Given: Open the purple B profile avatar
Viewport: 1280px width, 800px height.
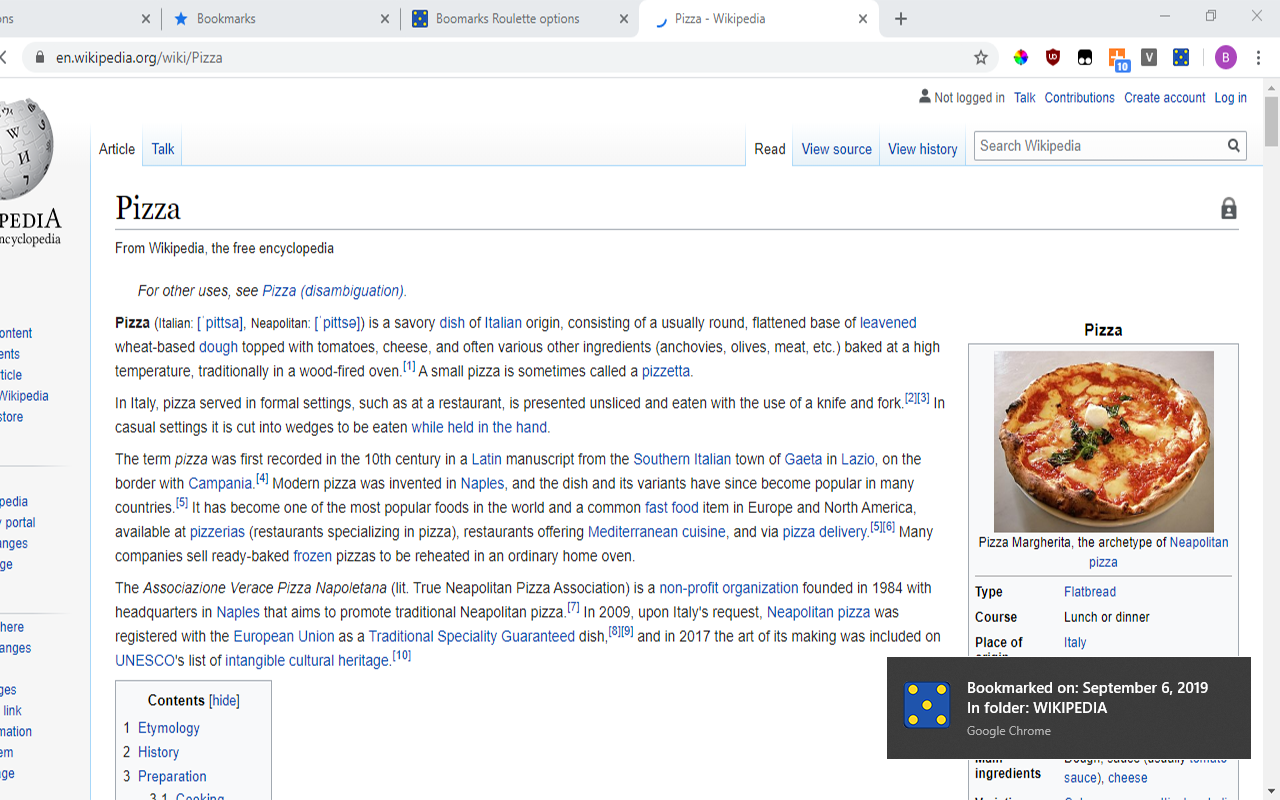Looking at the screenshot, I should [x=1226, y=58].
